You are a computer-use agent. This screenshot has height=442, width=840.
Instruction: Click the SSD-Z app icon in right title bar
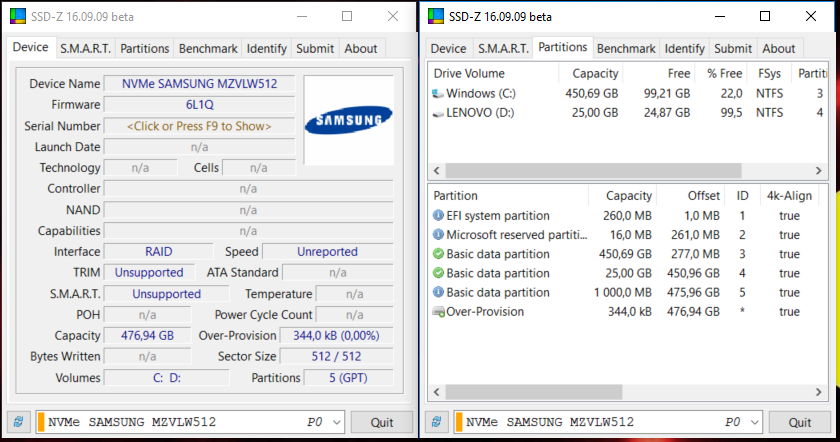[x=436, y=16]
